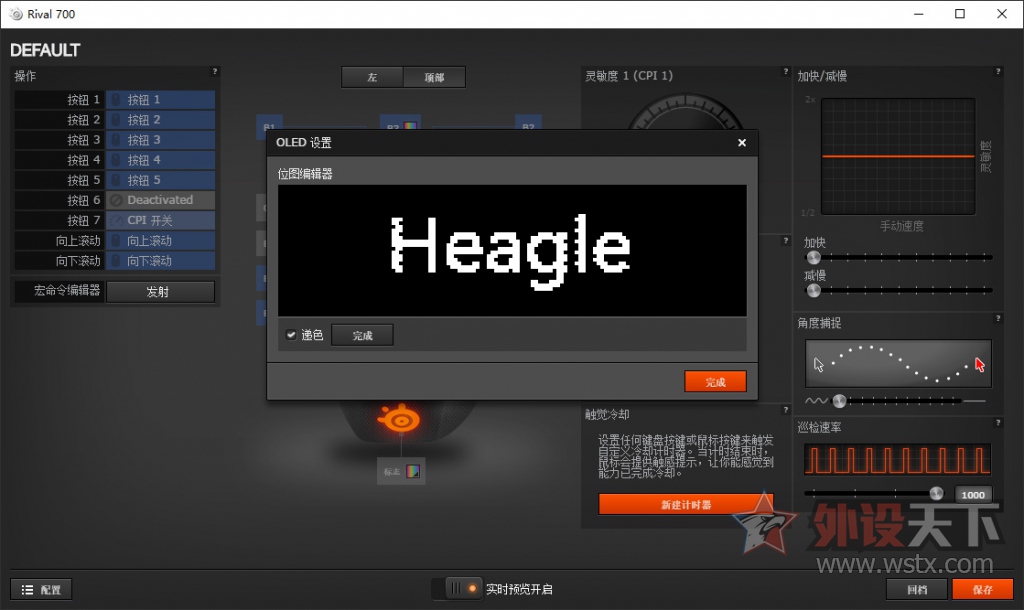Open 配置 list icon button

pyautogui.click(x=42, y=590)
